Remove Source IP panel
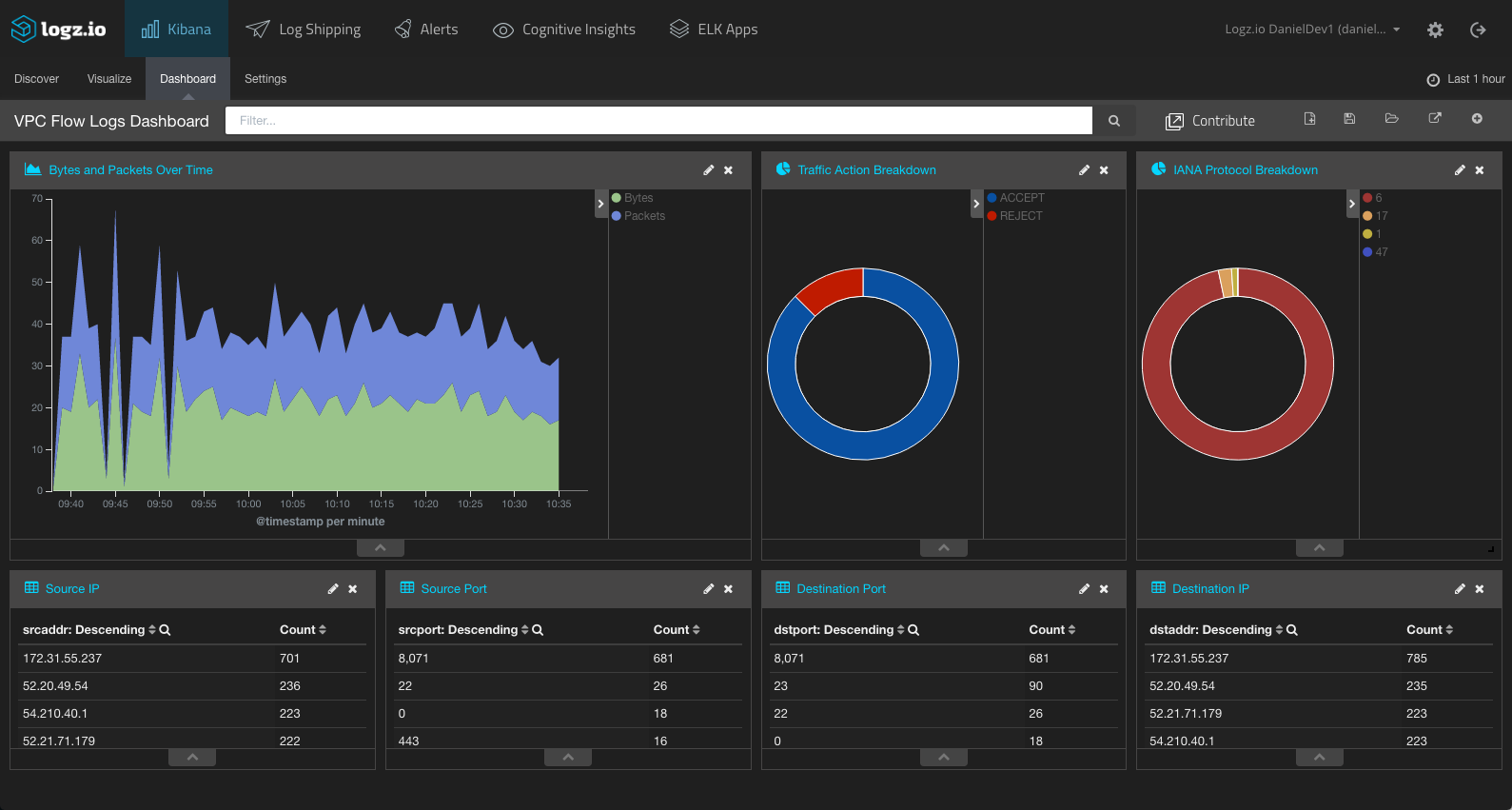 point(353,589)
